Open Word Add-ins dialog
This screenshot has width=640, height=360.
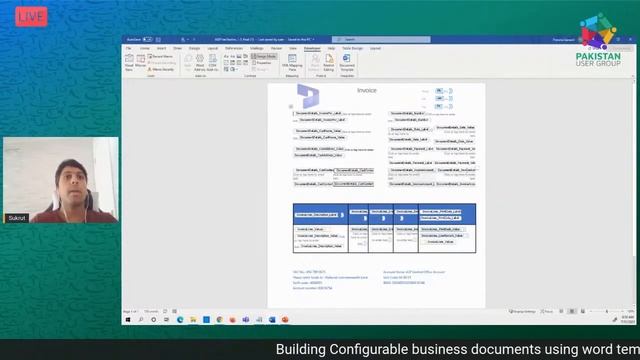(200, 62)
